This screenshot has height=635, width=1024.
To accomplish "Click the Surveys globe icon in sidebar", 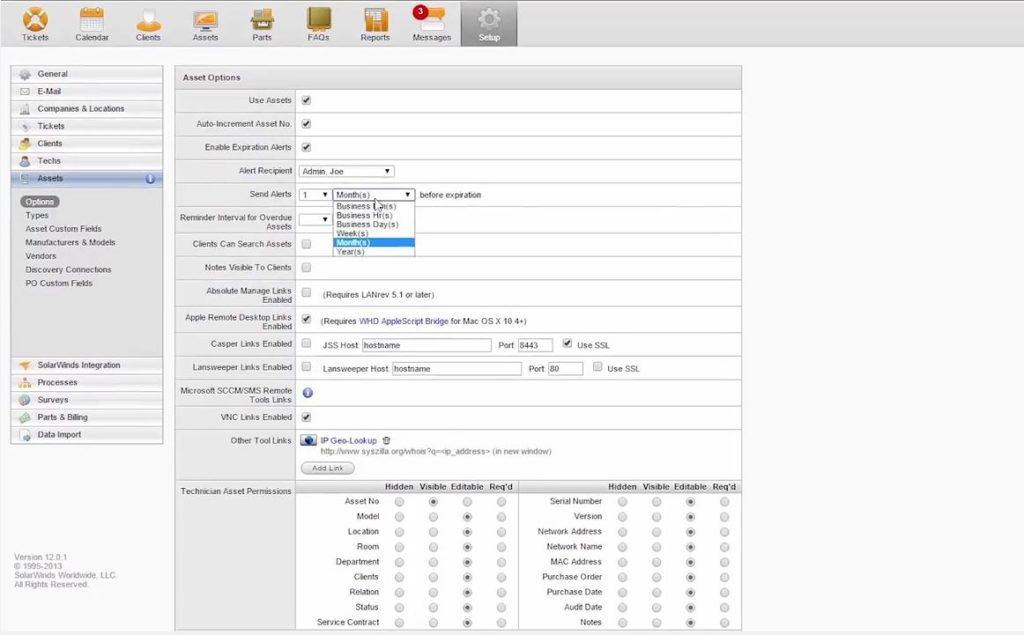I will coord(25,400).
